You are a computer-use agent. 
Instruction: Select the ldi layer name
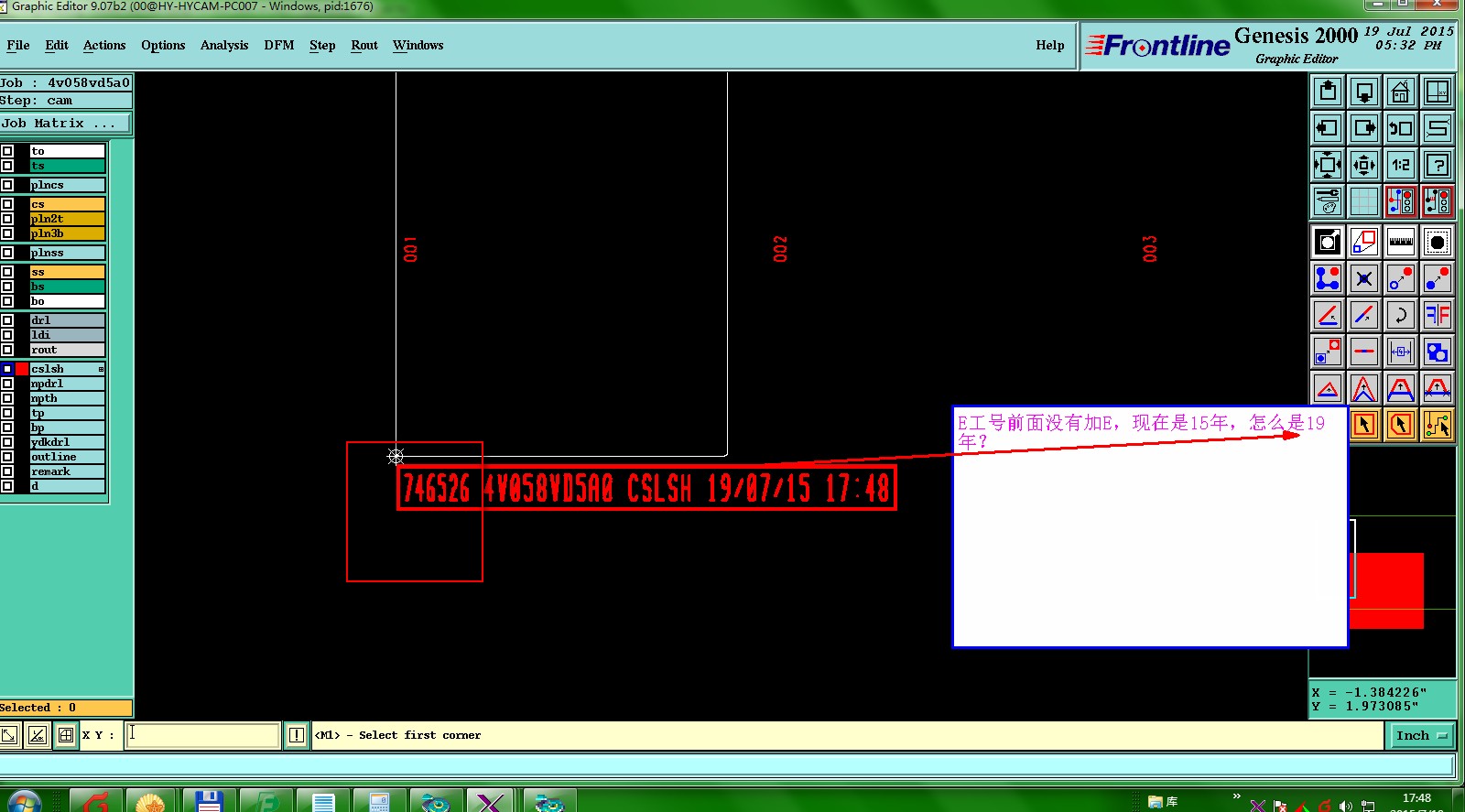point(67,335)
